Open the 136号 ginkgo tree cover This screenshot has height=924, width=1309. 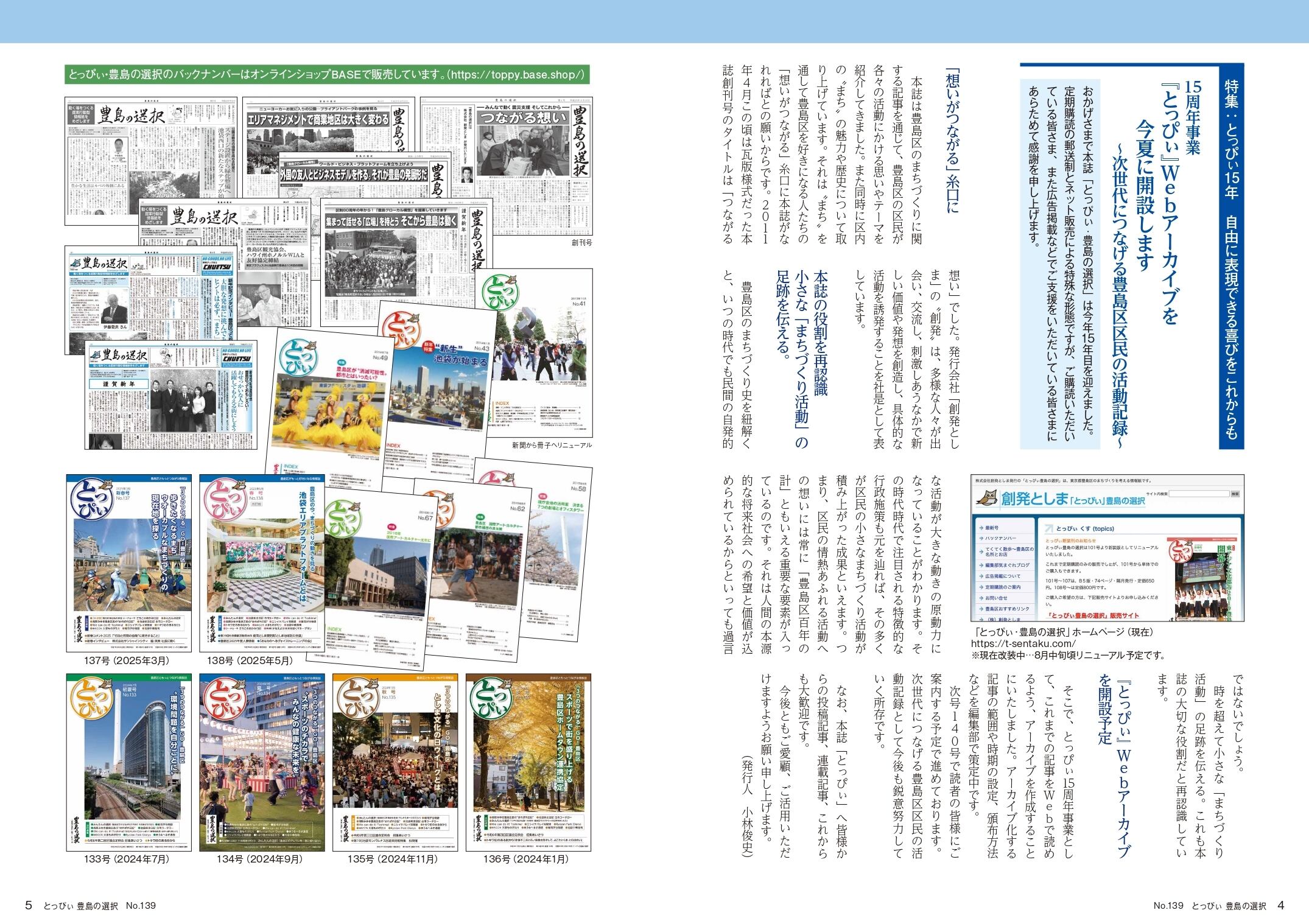pos(528,762)
